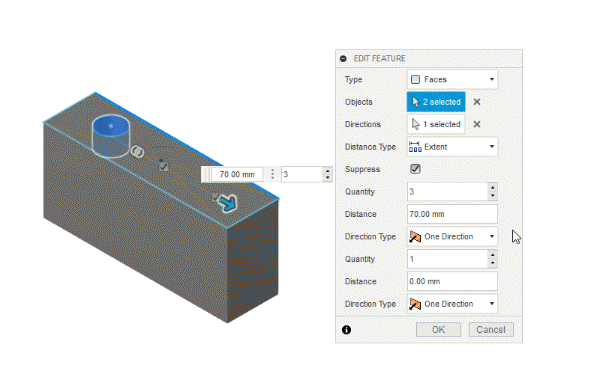Decrease on-canvas quantity with down arrow
The width and height of the screenshot is (600, 374).
pyautogui.click(x=328, y=178)
